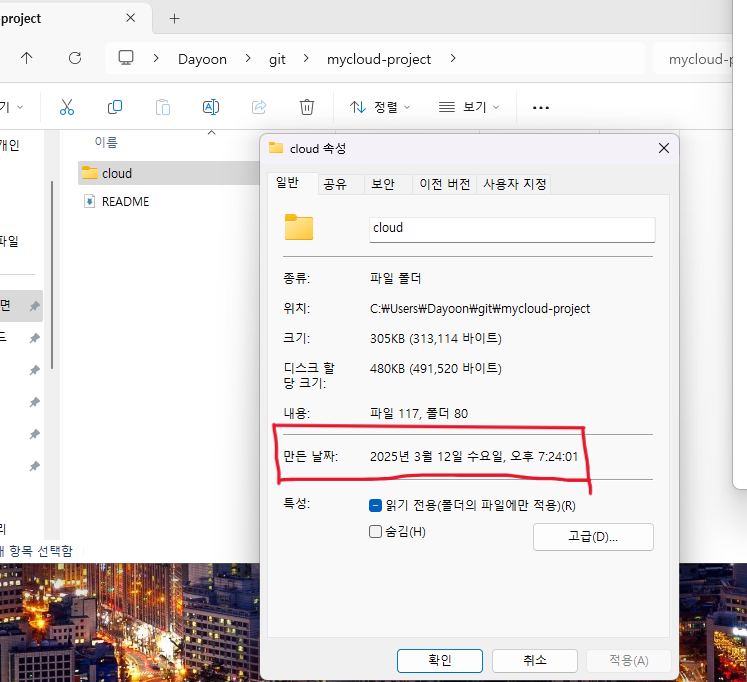
Task: Open the three-dot more options menu
Action: coord(541,108)
